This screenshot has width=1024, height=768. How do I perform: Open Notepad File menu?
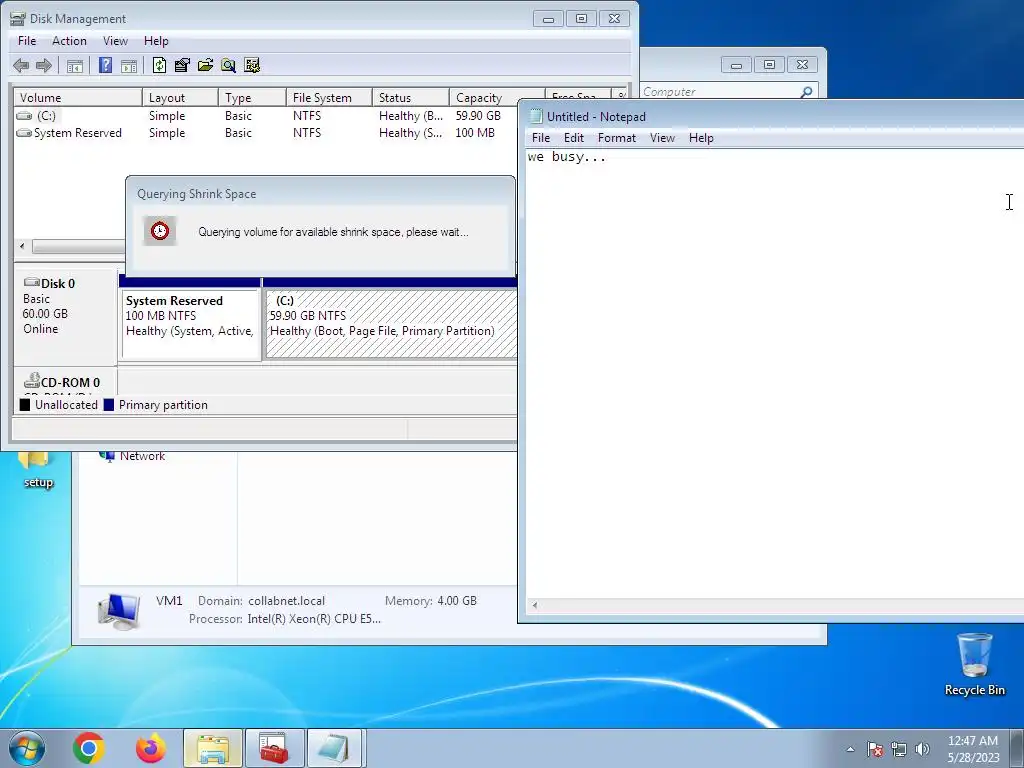tap(541, 138)
